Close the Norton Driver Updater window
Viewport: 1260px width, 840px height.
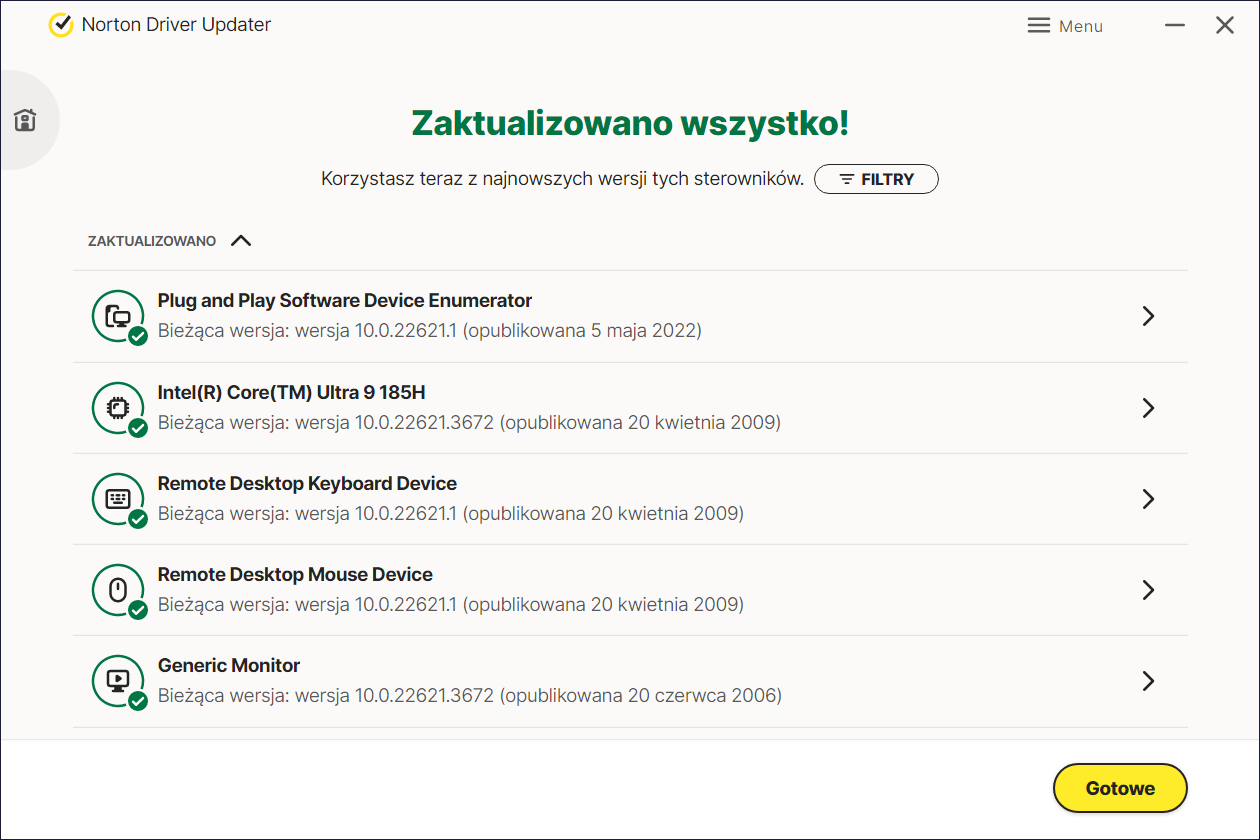click(1225, 25)
